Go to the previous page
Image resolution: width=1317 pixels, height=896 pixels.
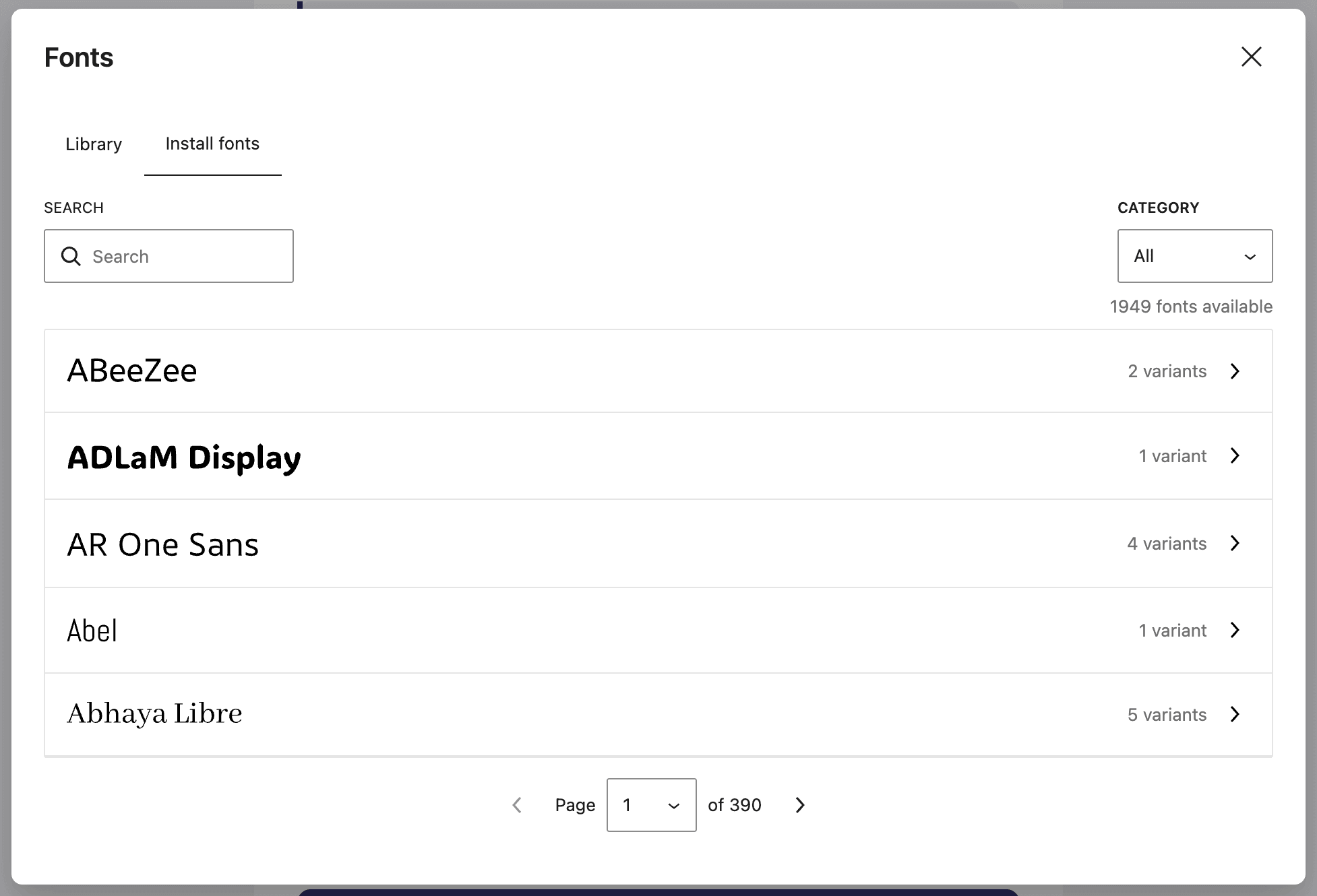(x=517, y=805)
